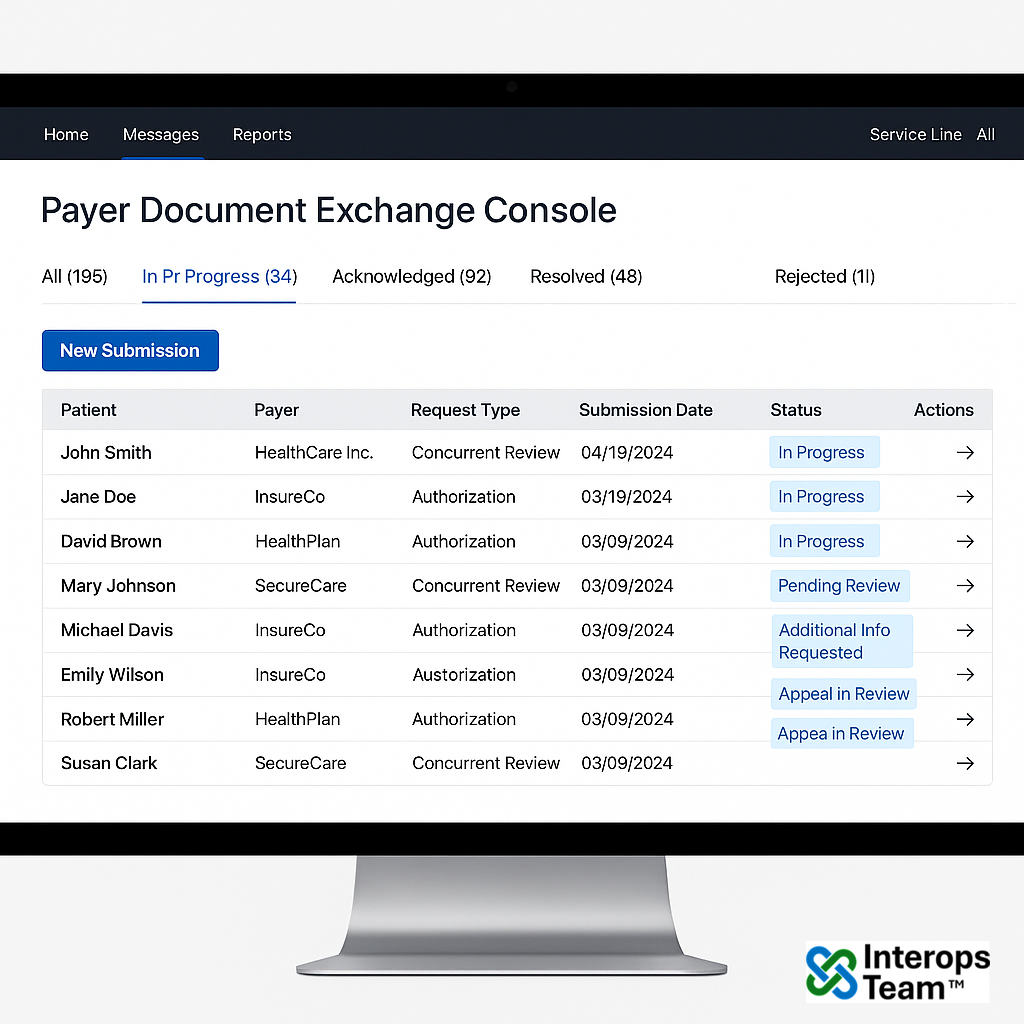Image resolution: width=1024 pixels, height=1024 pixels.
Task: Sort by Status column header
Action: (795, 410)
